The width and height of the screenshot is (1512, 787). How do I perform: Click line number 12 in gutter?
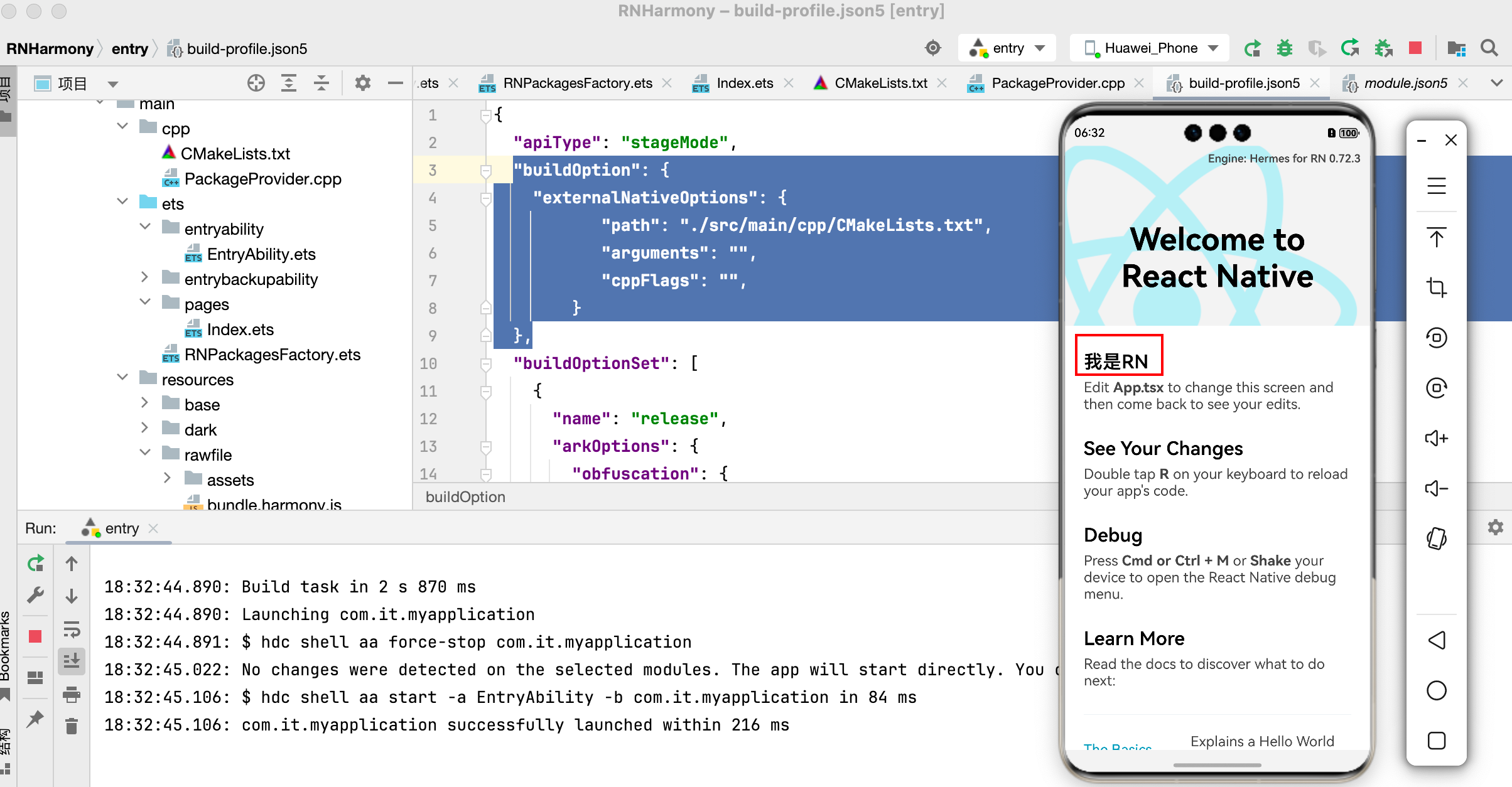pos(428,419)
